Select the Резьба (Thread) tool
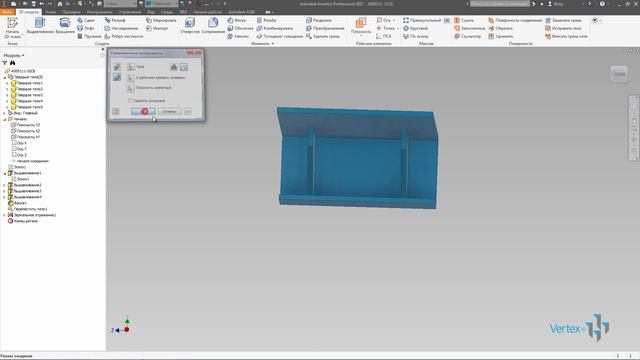 [267, 20]
